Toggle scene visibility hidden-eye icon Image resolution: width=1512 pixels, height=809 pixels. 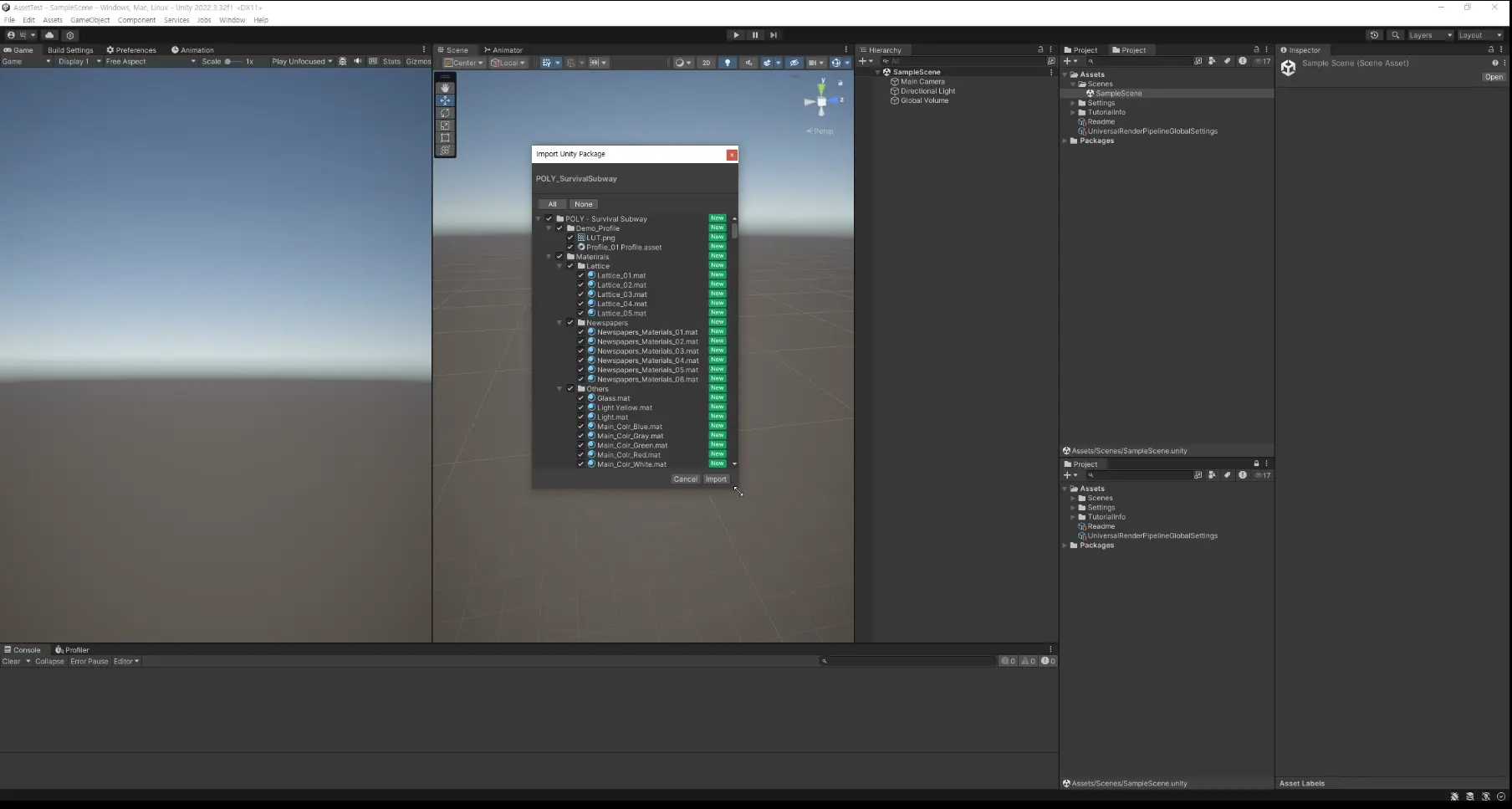(x=794, y=63)
